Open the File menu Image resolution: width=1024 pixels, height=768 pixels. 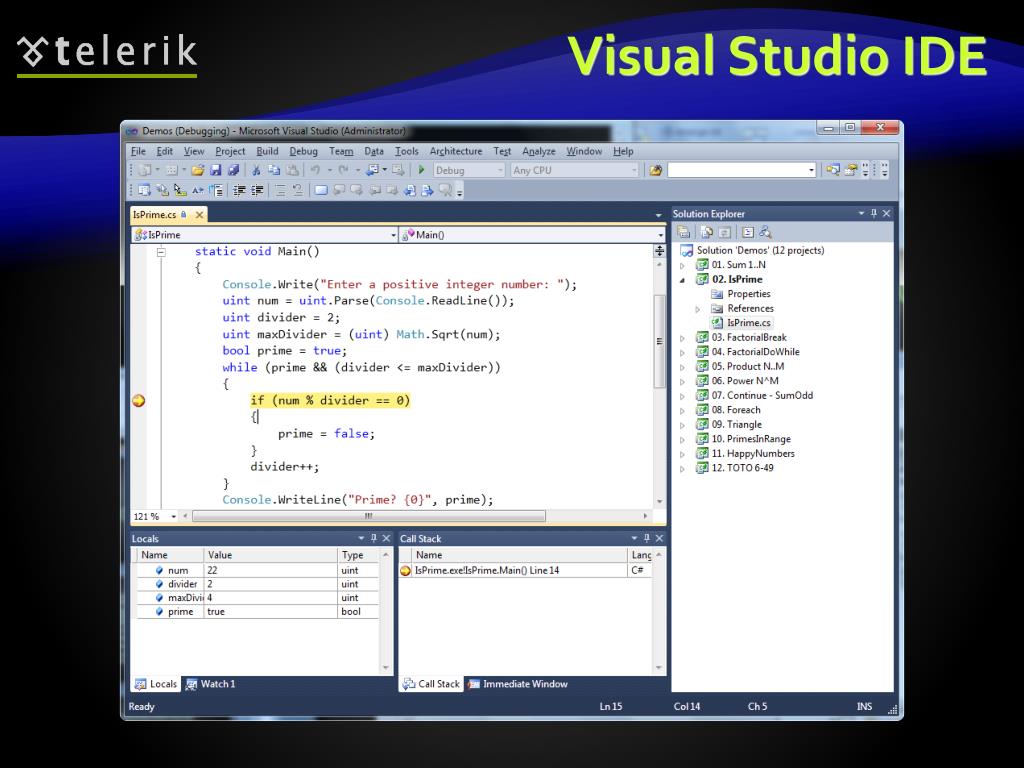138,152
